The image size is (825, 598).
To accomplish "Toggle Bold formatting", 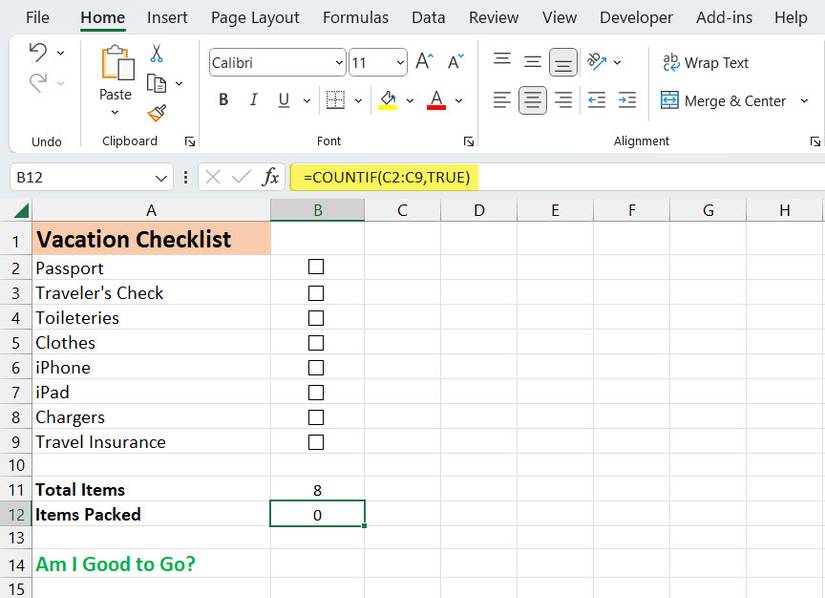I will (x=224, y=100).
